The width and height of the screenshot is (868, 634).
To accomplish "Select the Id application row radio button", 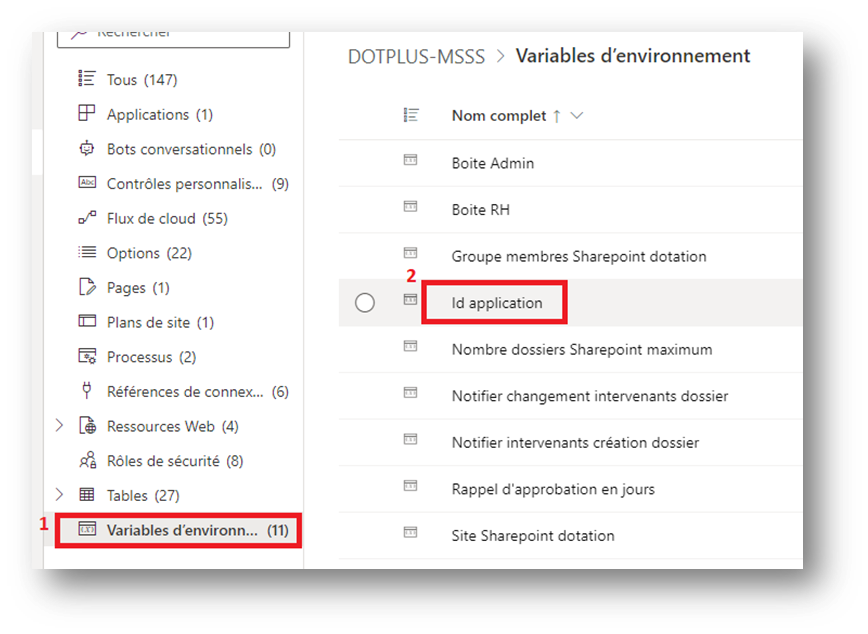I will pyautogui.click(x=365, y=303).
